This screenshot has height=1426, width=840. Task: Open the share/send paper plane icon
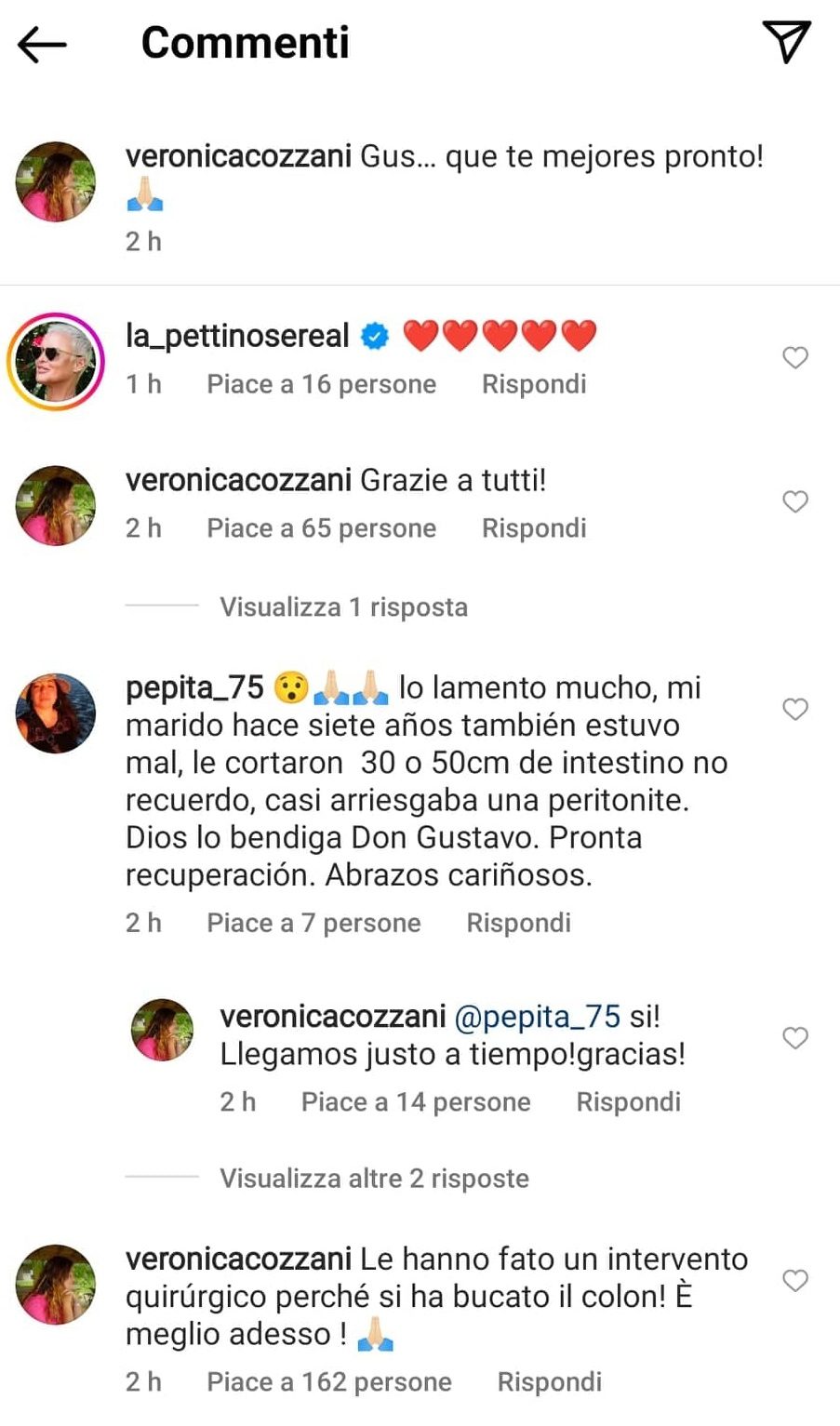tap(786, 42)
